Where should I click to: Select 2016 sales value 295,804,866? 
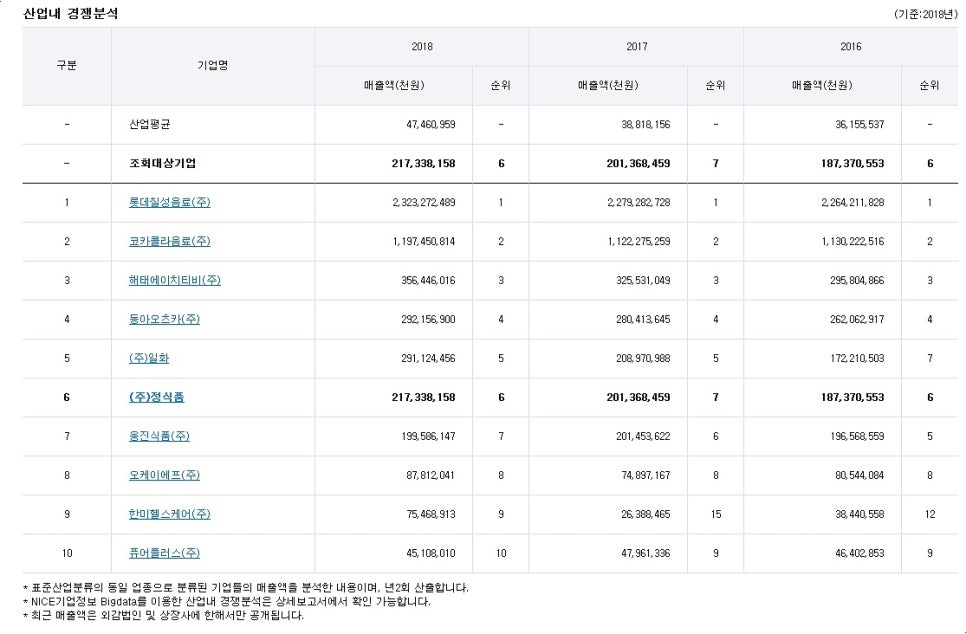tap(857, 280)
